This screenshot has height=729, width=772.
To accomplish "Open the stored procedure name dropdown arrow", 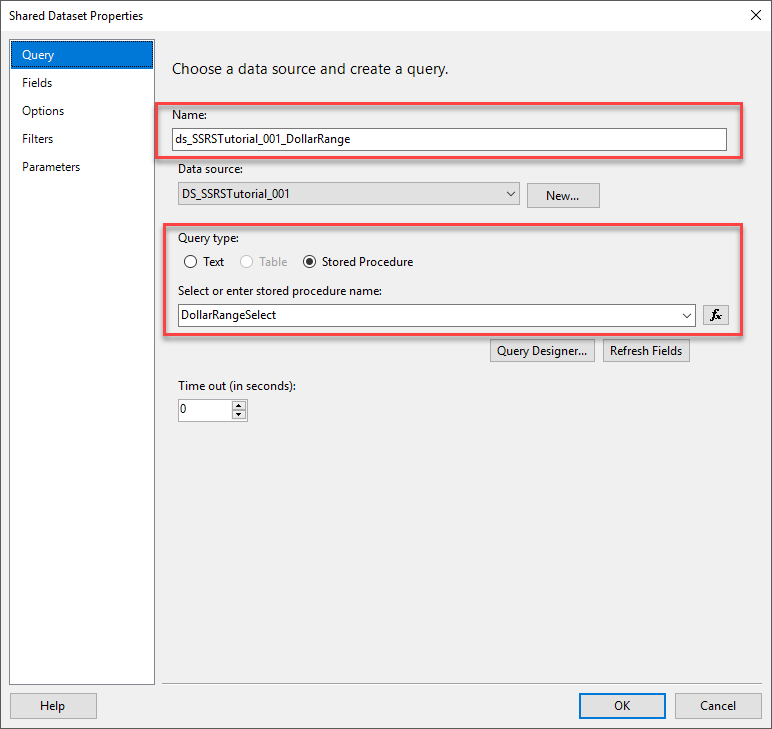I will [687, 315].
